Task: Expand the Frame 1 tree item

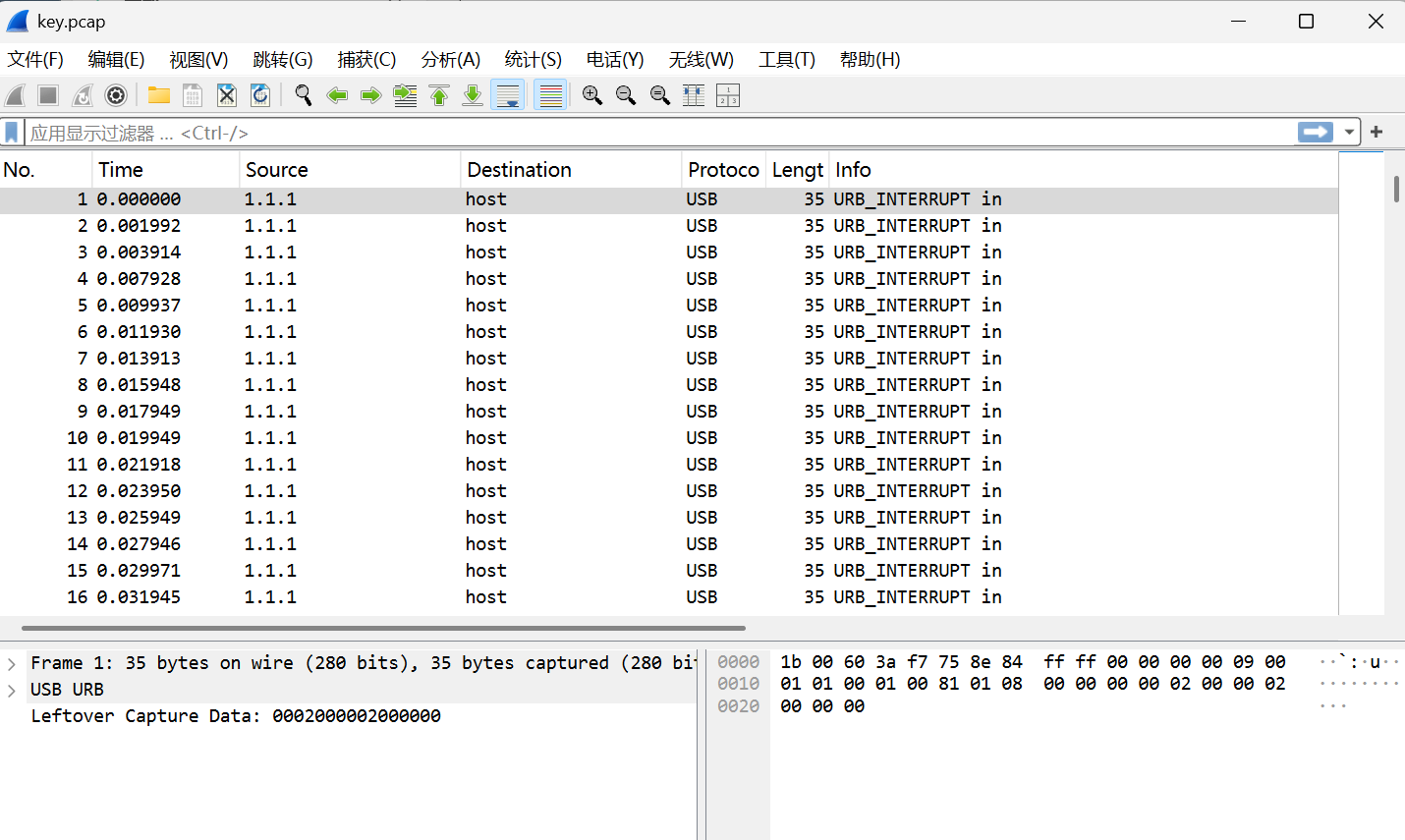Action: tap(12, 663)
